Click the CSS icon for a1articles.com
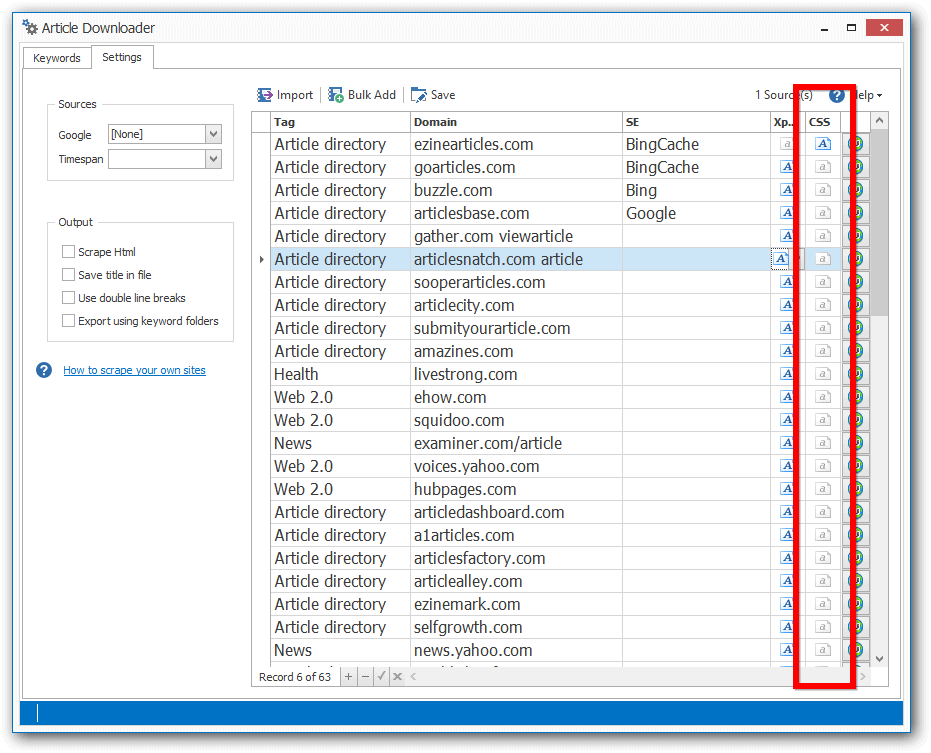The height and width of the screenshot is (753, 931). (x=823, y=535)
